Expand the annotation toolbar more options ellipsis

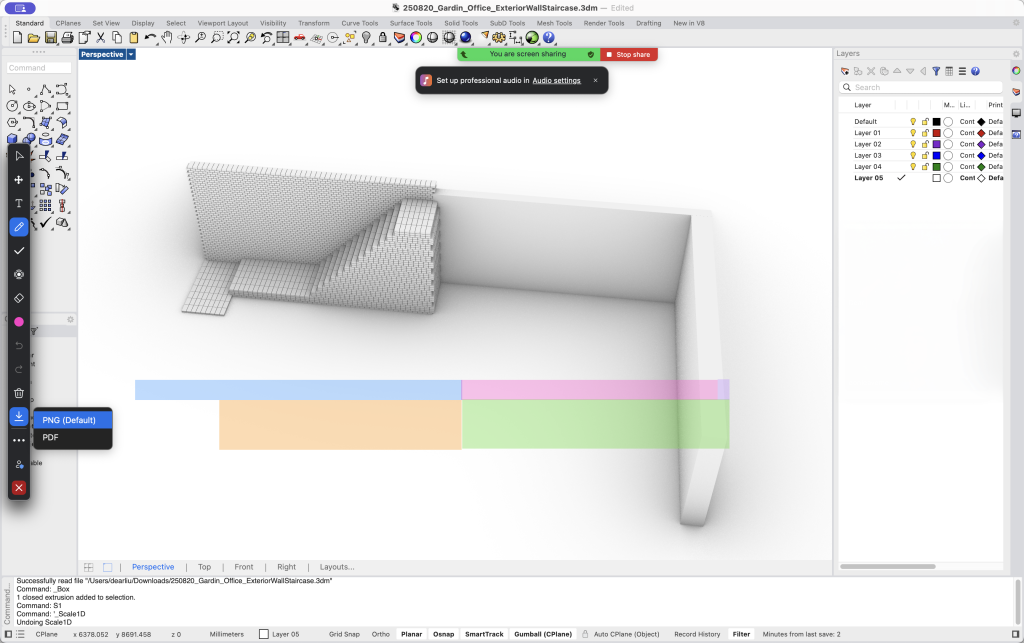pos(18,440)
